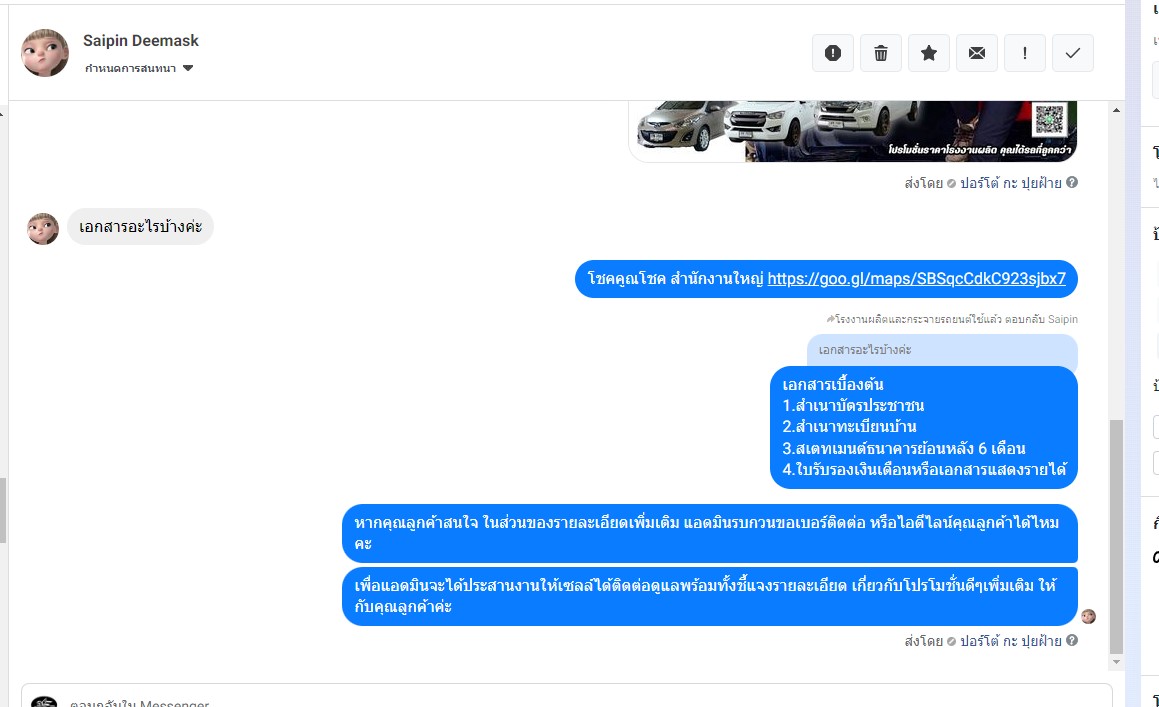Focus the reply in Messenger input field
Viewport: 1159px width, 707px height.
[566, 699]
